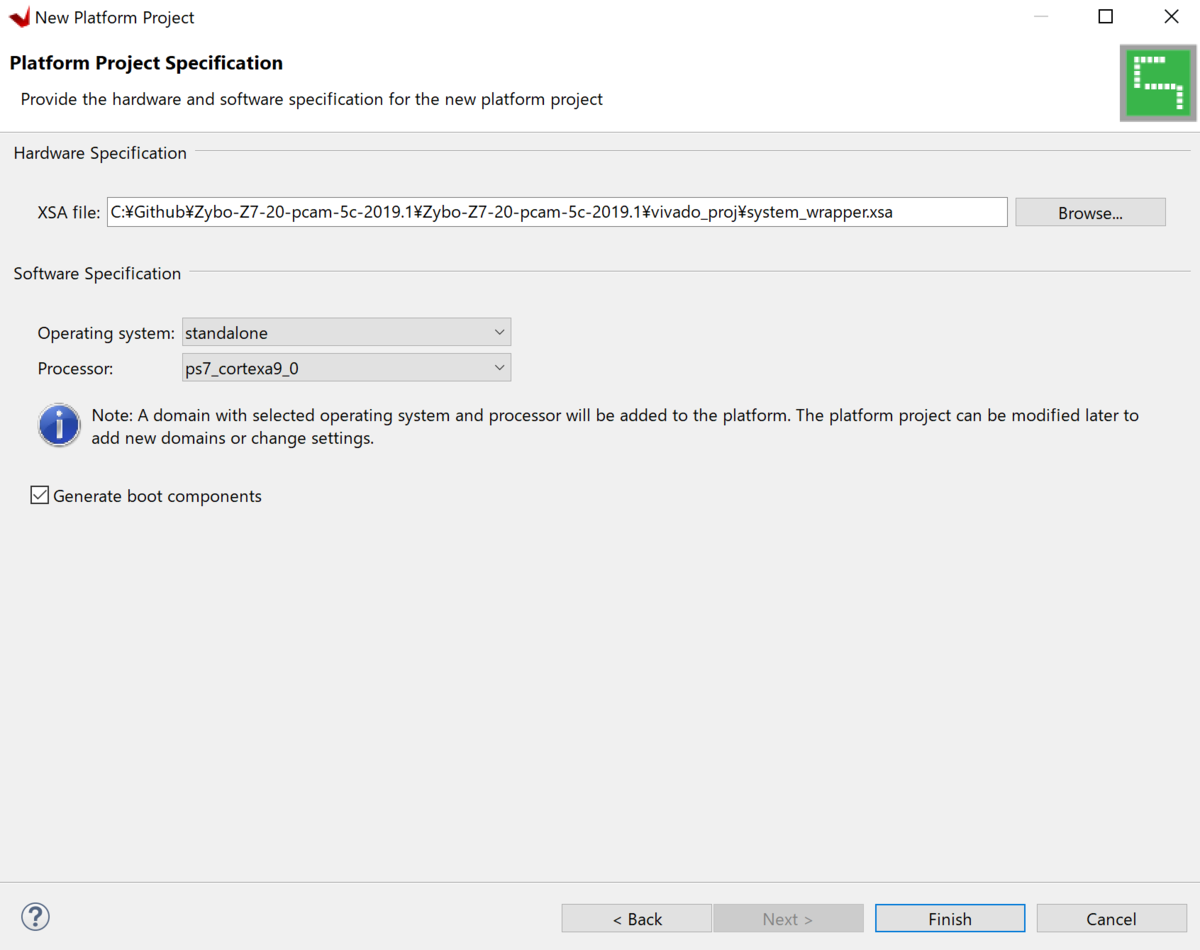Click the green platform project wizard icon
This screenshot has height=950, width=1200.
coord(1157,84)
